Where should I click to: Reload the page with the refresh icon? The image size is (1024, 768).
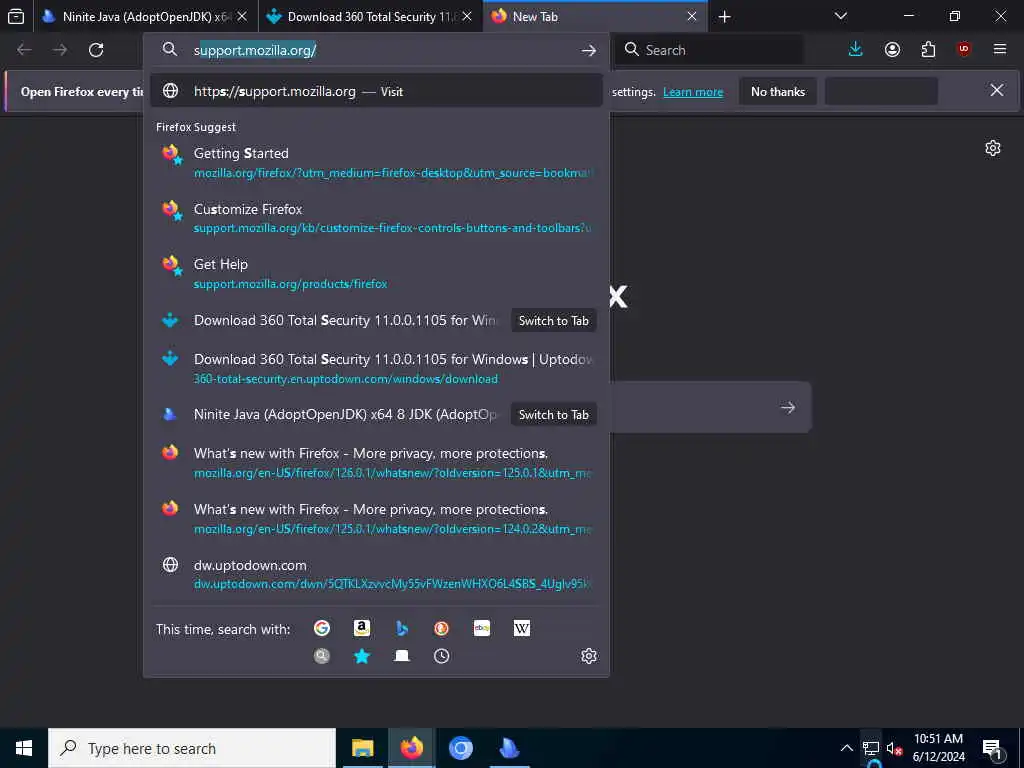[x=96, y=50]
